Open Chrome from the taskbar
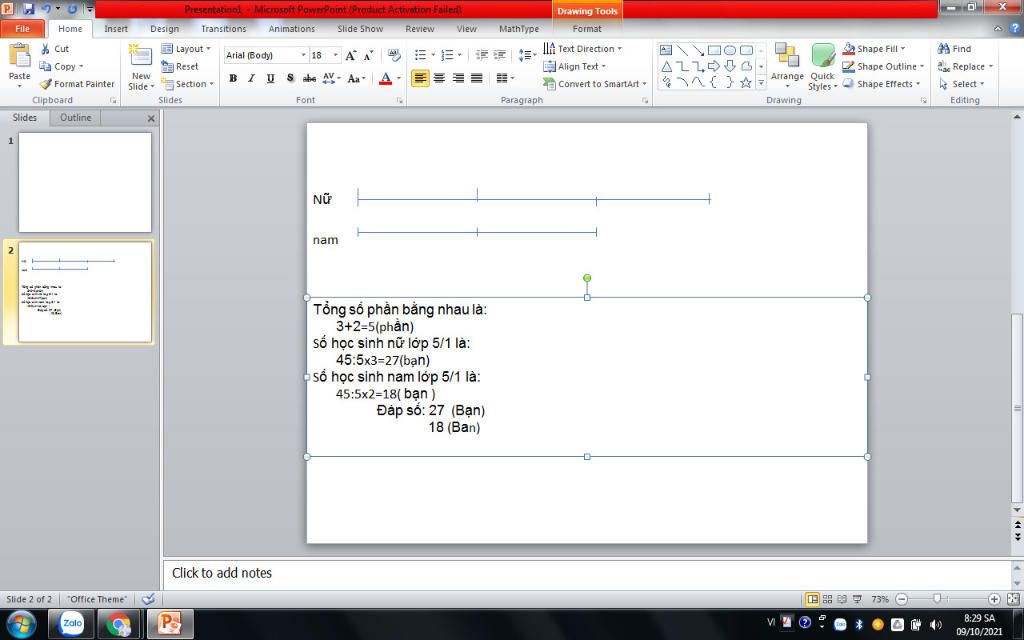The width and height of the screenshot is (1024, 640). [x=119, y=624]
